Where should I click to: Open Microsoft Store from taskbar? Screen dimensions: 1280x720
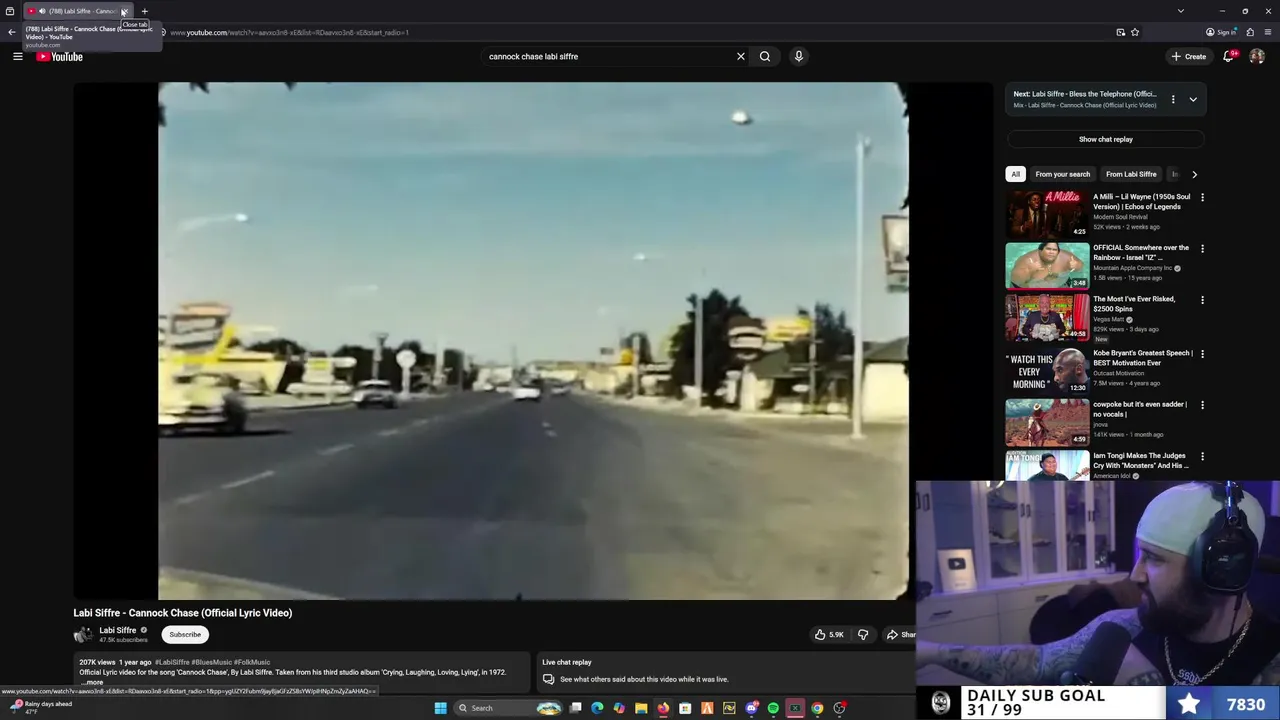685,708
